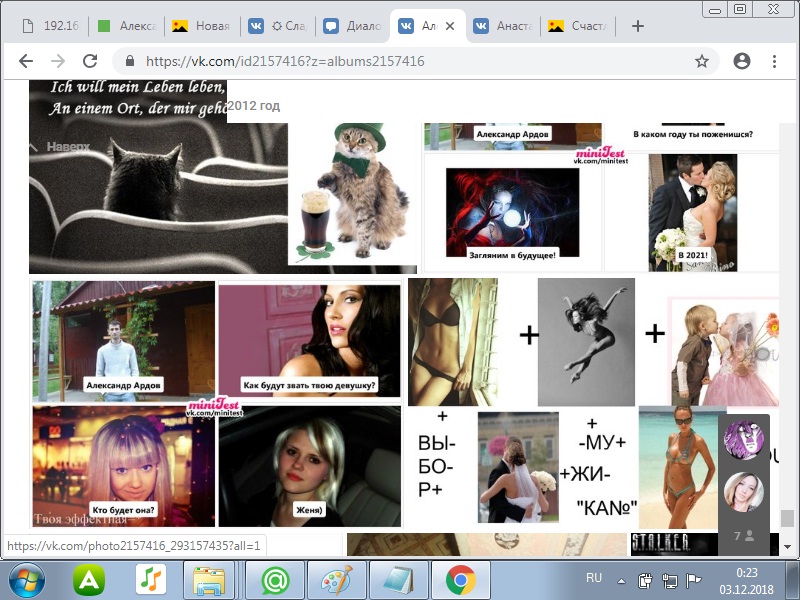Image resolution: width=800 pixels, height=600 pixels.
Task: View site security info via lock icon
Action: [130, 61]
